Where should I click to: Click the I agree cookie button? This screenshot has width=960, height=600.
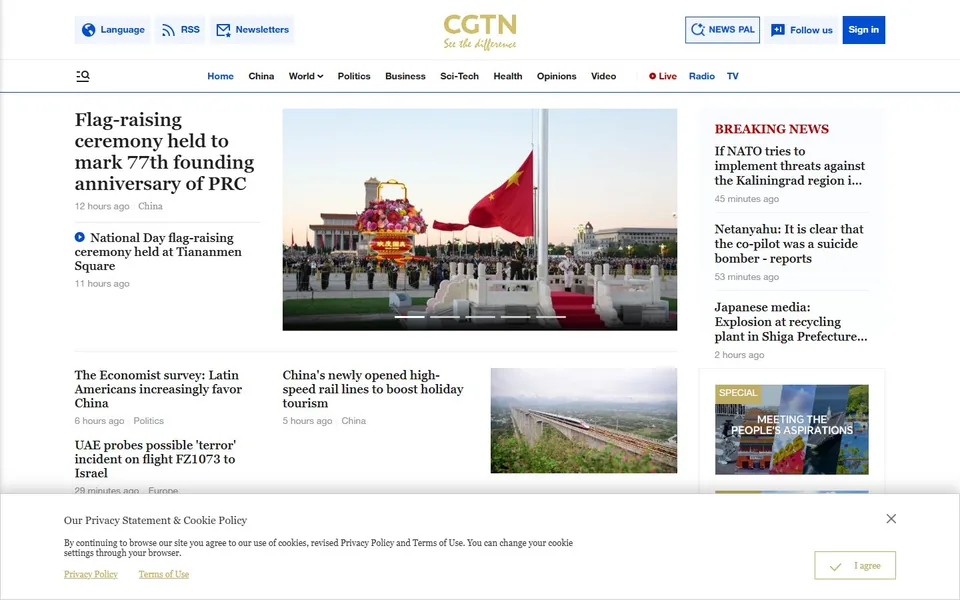(855, 565)
